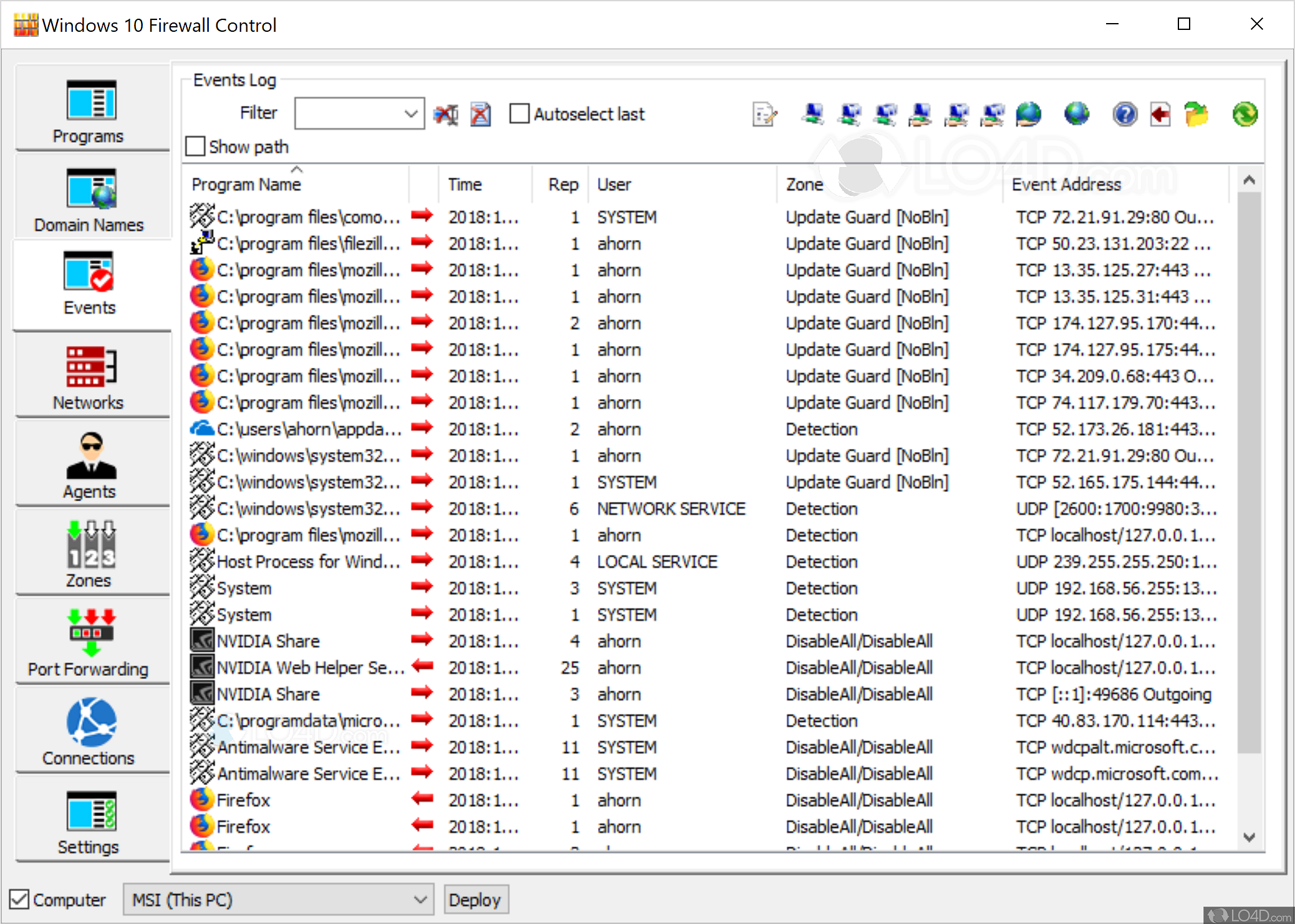Collapse the Program Name column sort arrow
The width and height of the screenshot is (1295, 924).
(297, 169)
